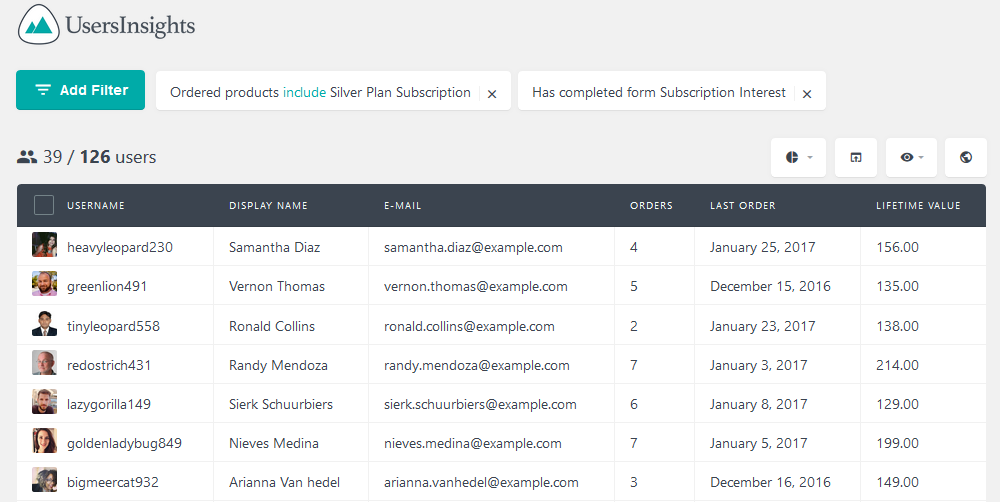This screenshot has height=502, width=1000.
Task: Click display name Samantha Diaz
Action: pos(274,247)
